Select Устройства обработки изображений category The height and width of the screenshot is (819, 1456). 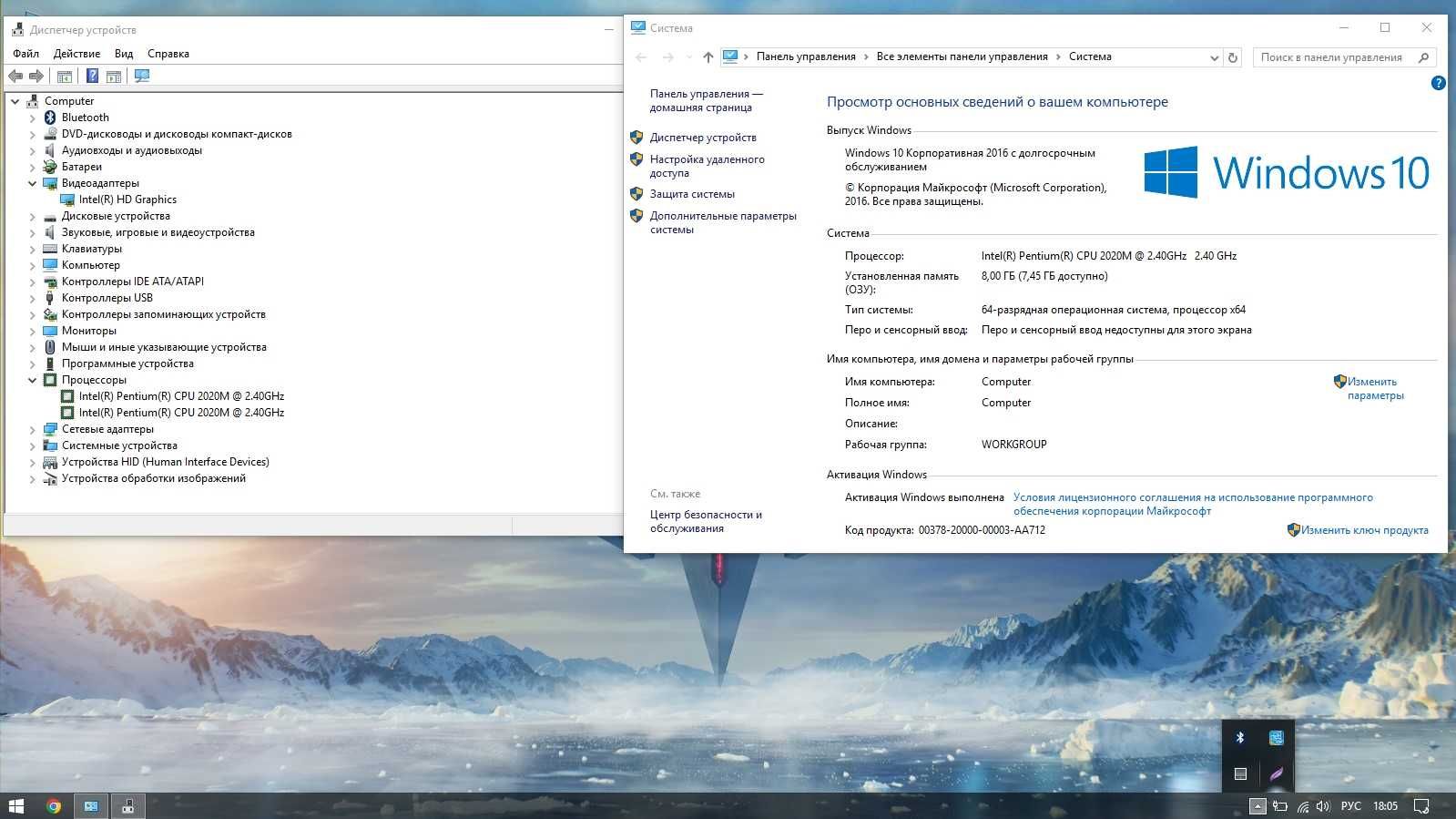154,478
